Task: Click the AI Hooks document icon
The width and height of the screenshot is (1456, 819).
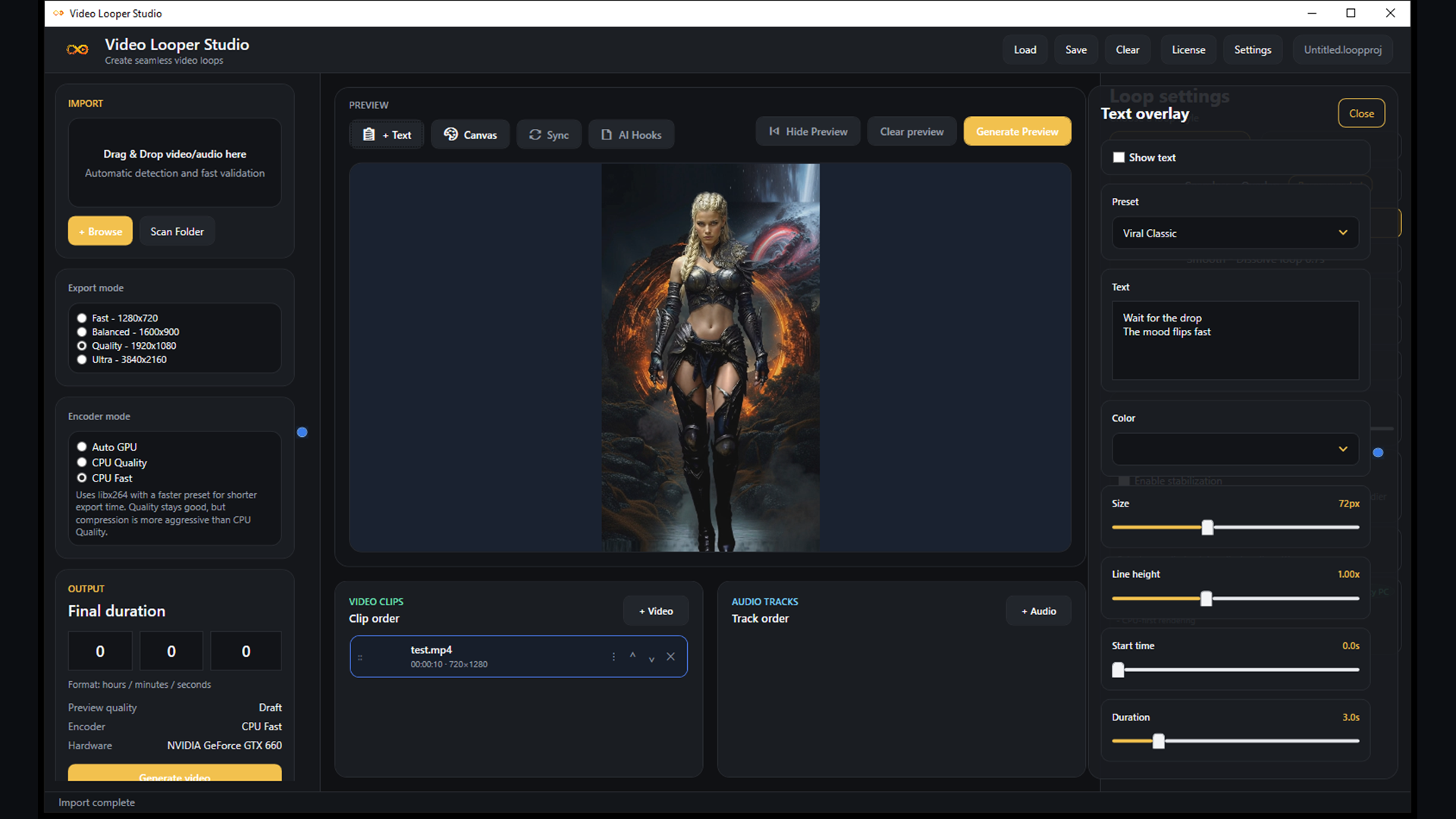Action: coord(607,134)
